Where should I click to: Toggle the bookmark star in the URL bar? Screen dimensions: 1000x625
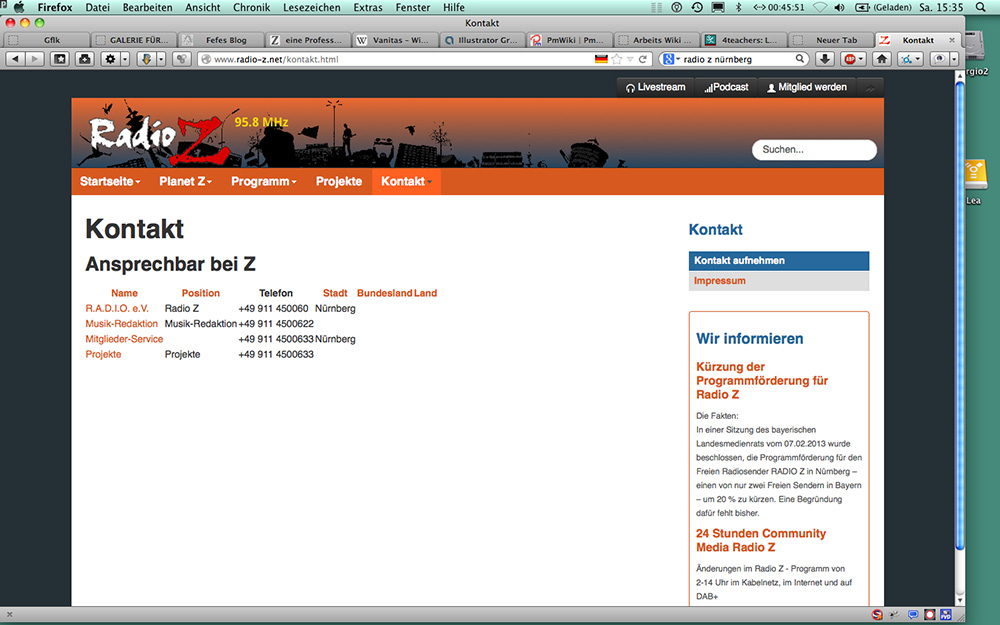[617, 59]
